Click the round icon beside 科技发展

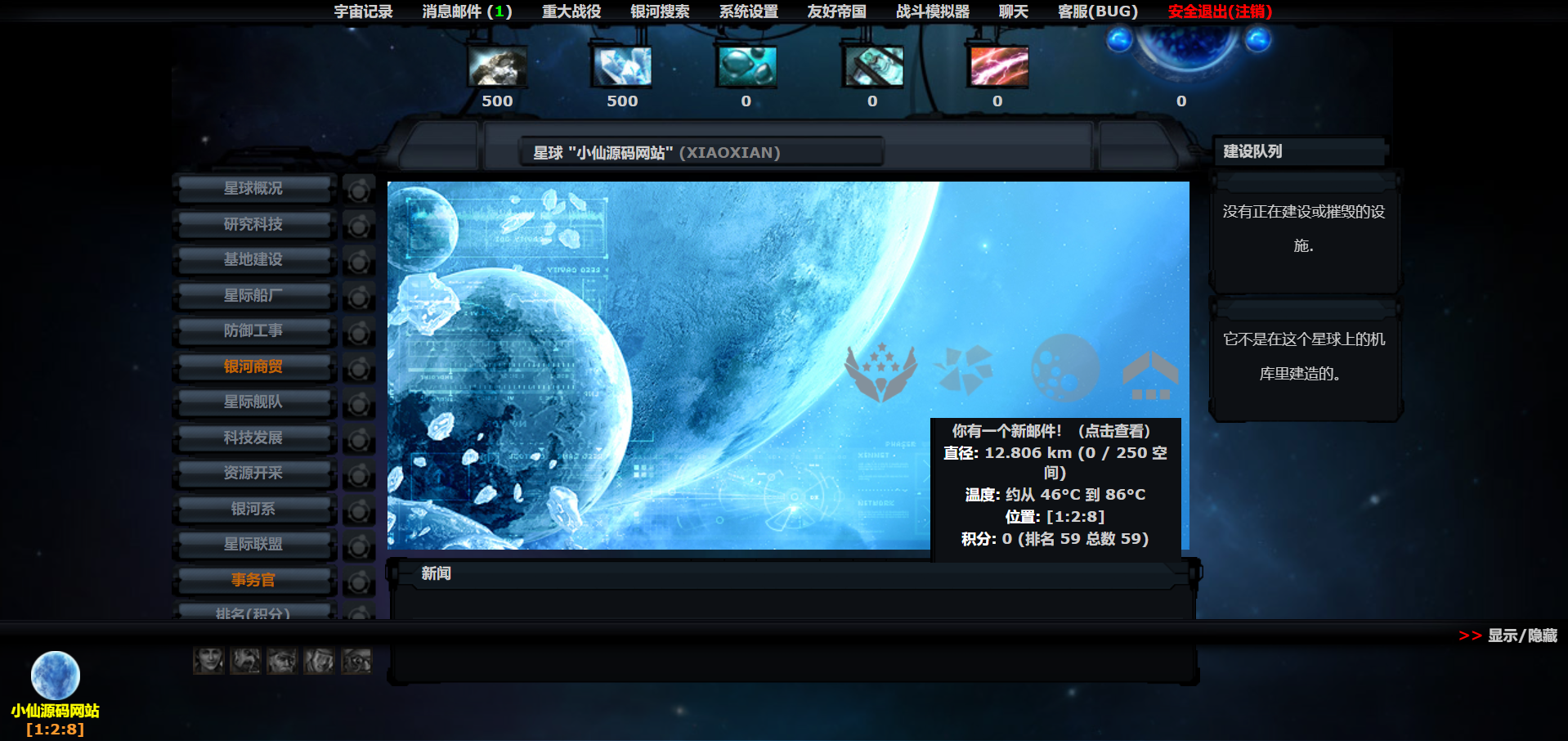pyautogui.click(x=358, y=440)
